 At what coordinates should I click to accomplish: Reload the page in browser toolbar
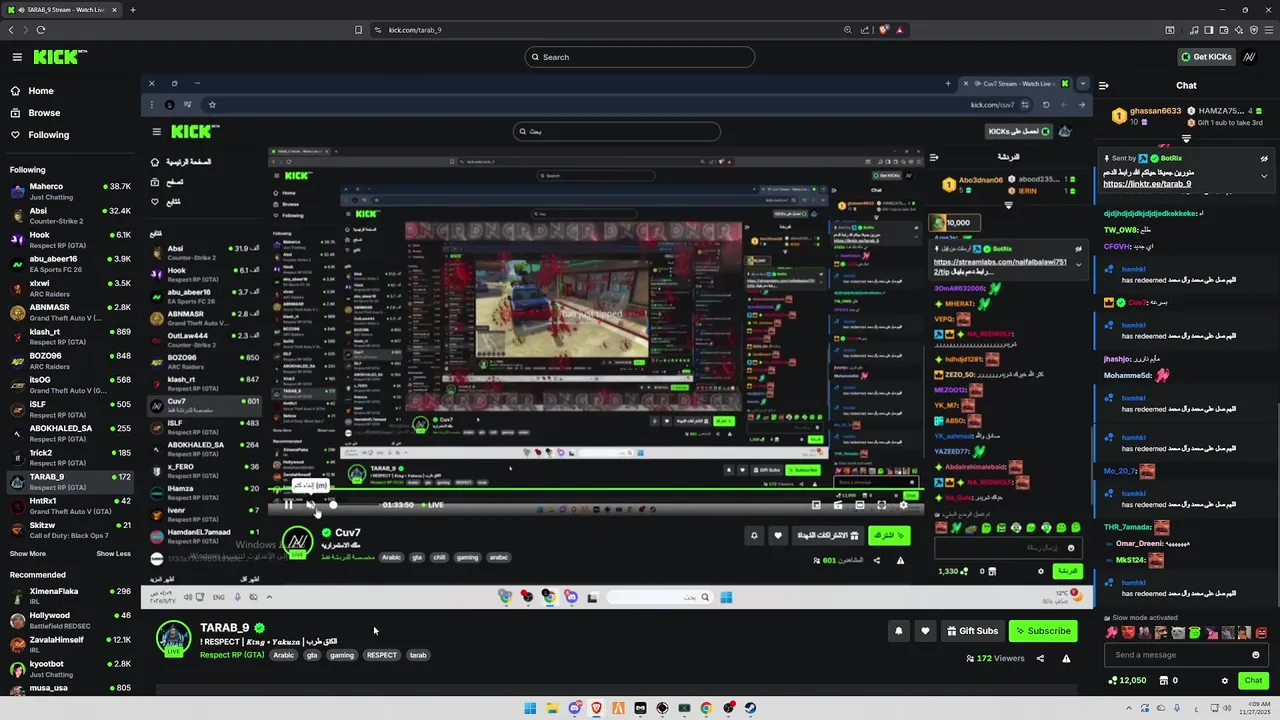tap(40, 30)
